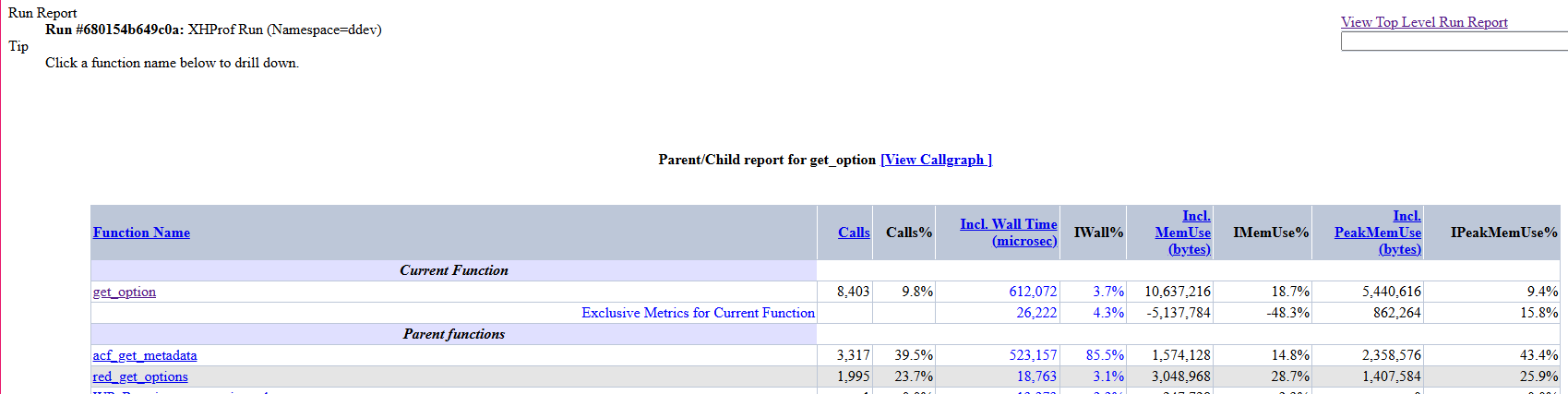Open the View Top Level Run Report link
The height and width of the screenshot is (394, 1568).
coord(1424,22)
